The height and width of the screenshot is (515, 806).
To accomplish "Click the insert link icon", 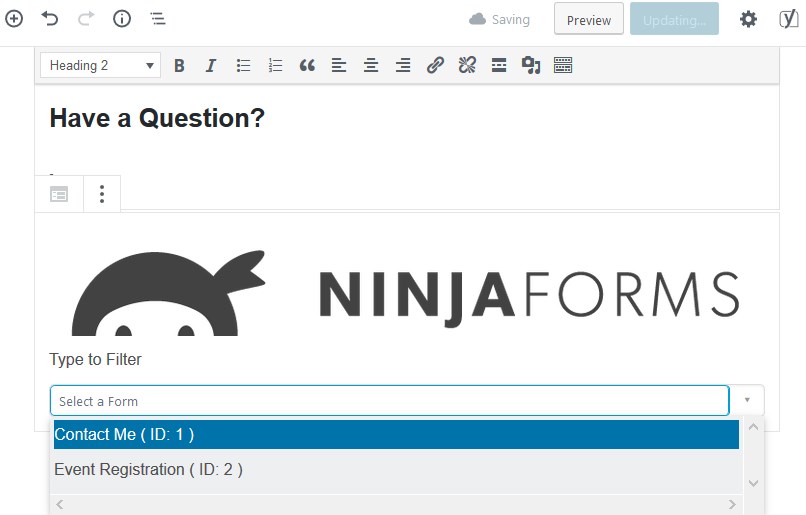I will (x=435, y=65).
